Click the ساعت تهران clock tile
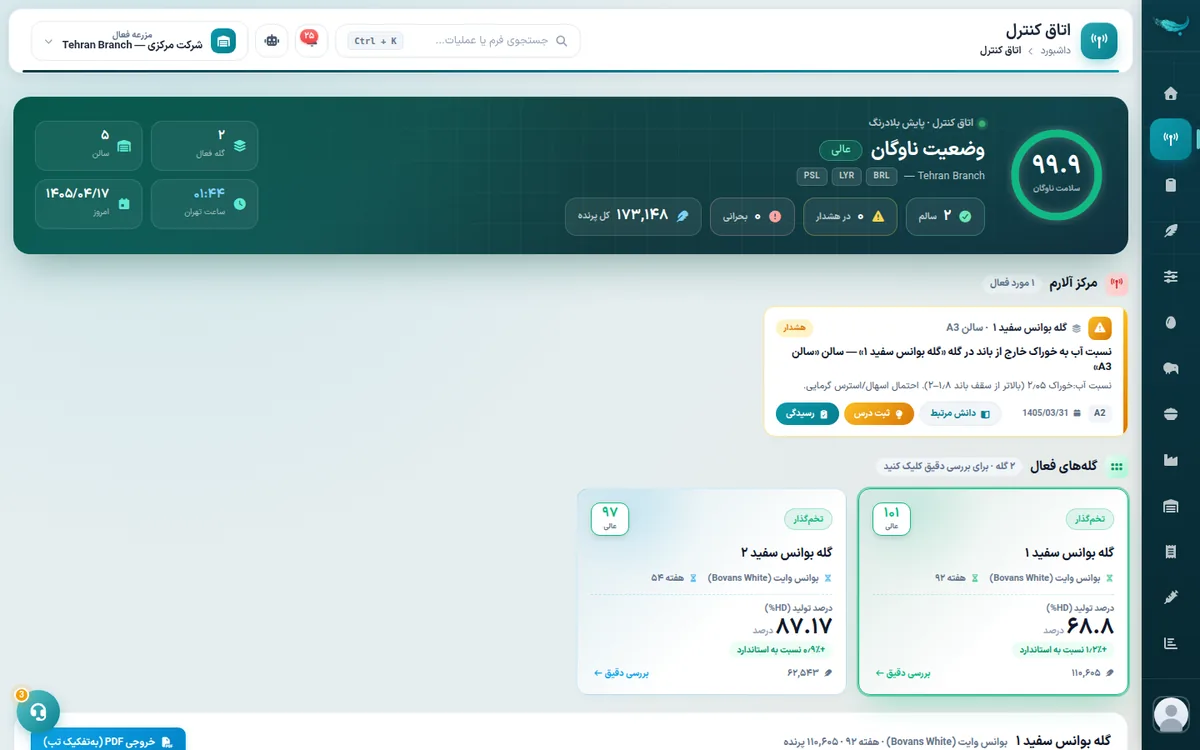Viewport: 1200px width, 750px height. pos(204,204)
